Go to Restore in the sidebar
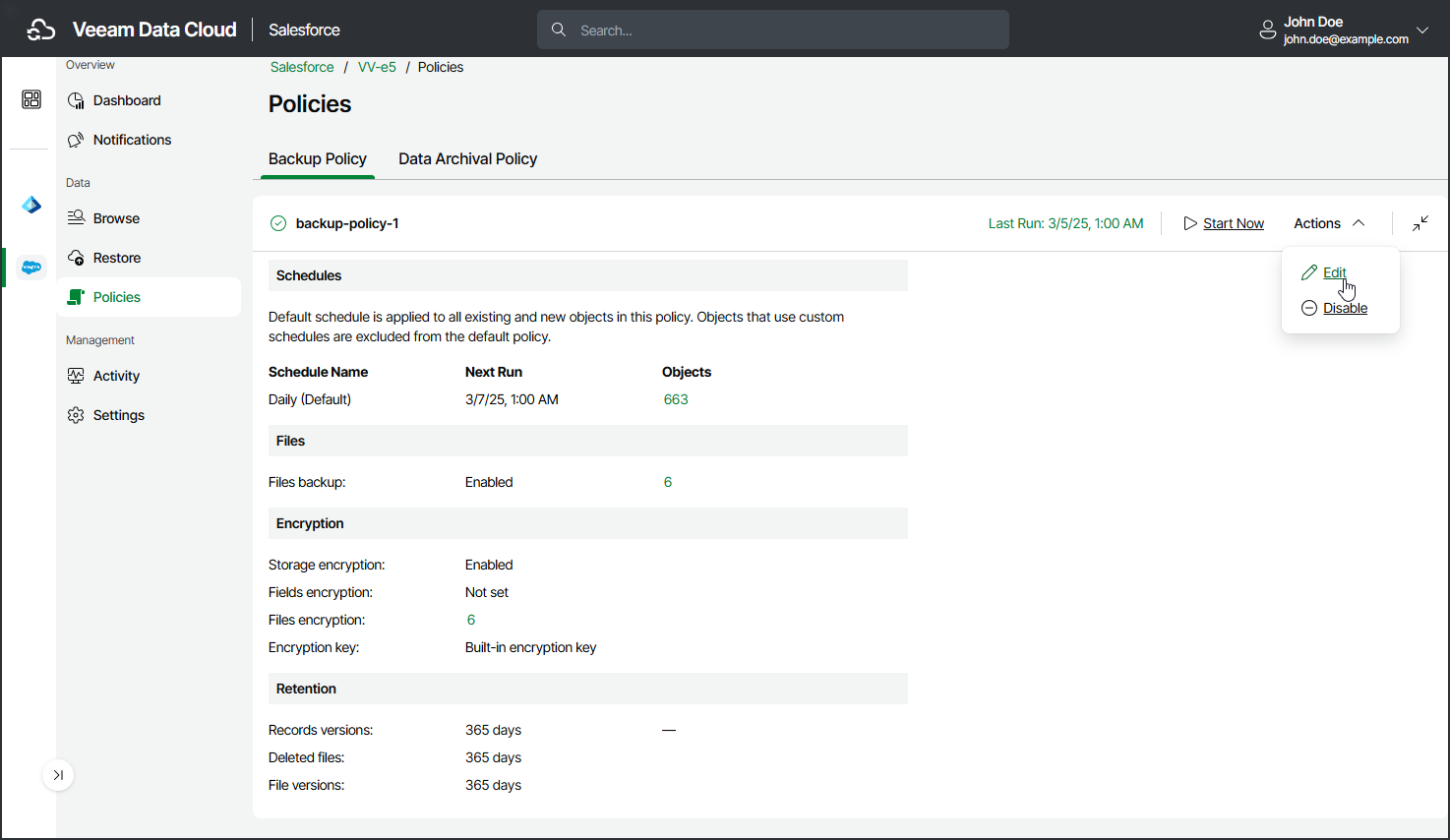1450x840 pixels. point(149,258)
